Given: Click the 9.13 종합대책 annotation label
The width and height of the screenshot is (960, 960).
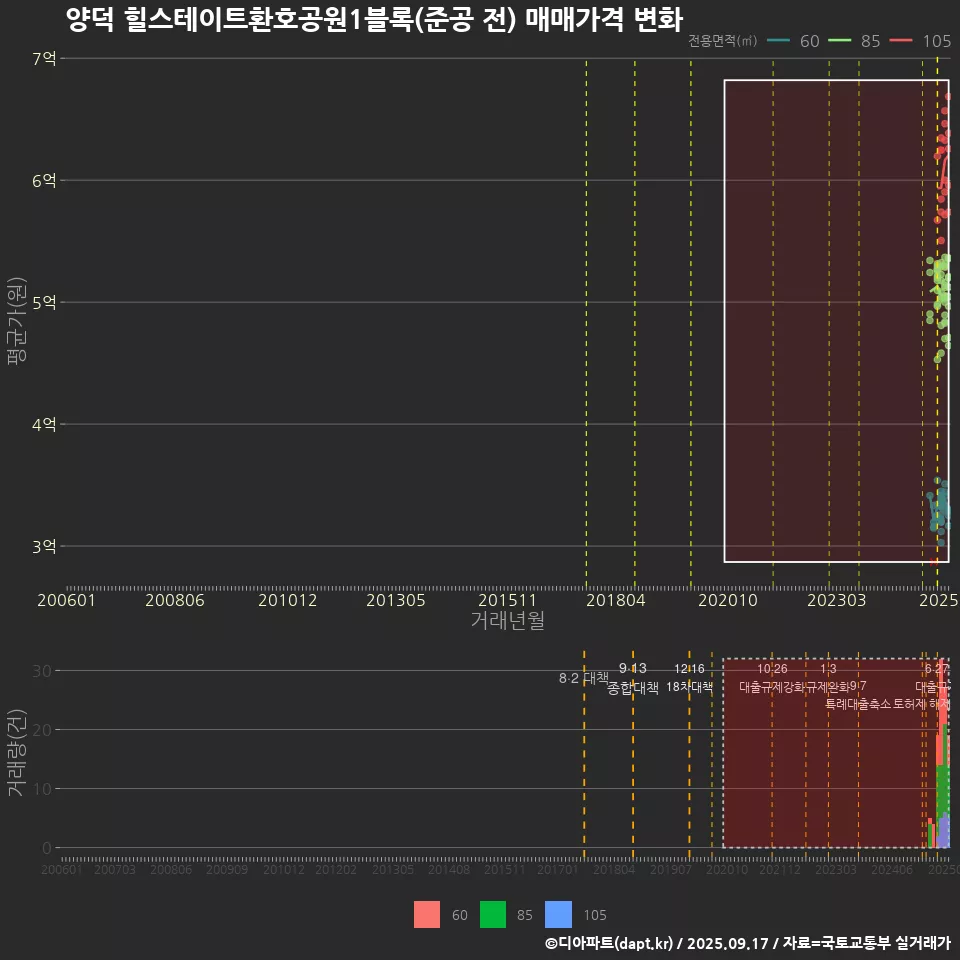Looking at the screenshot, I should tap(632, 678).
